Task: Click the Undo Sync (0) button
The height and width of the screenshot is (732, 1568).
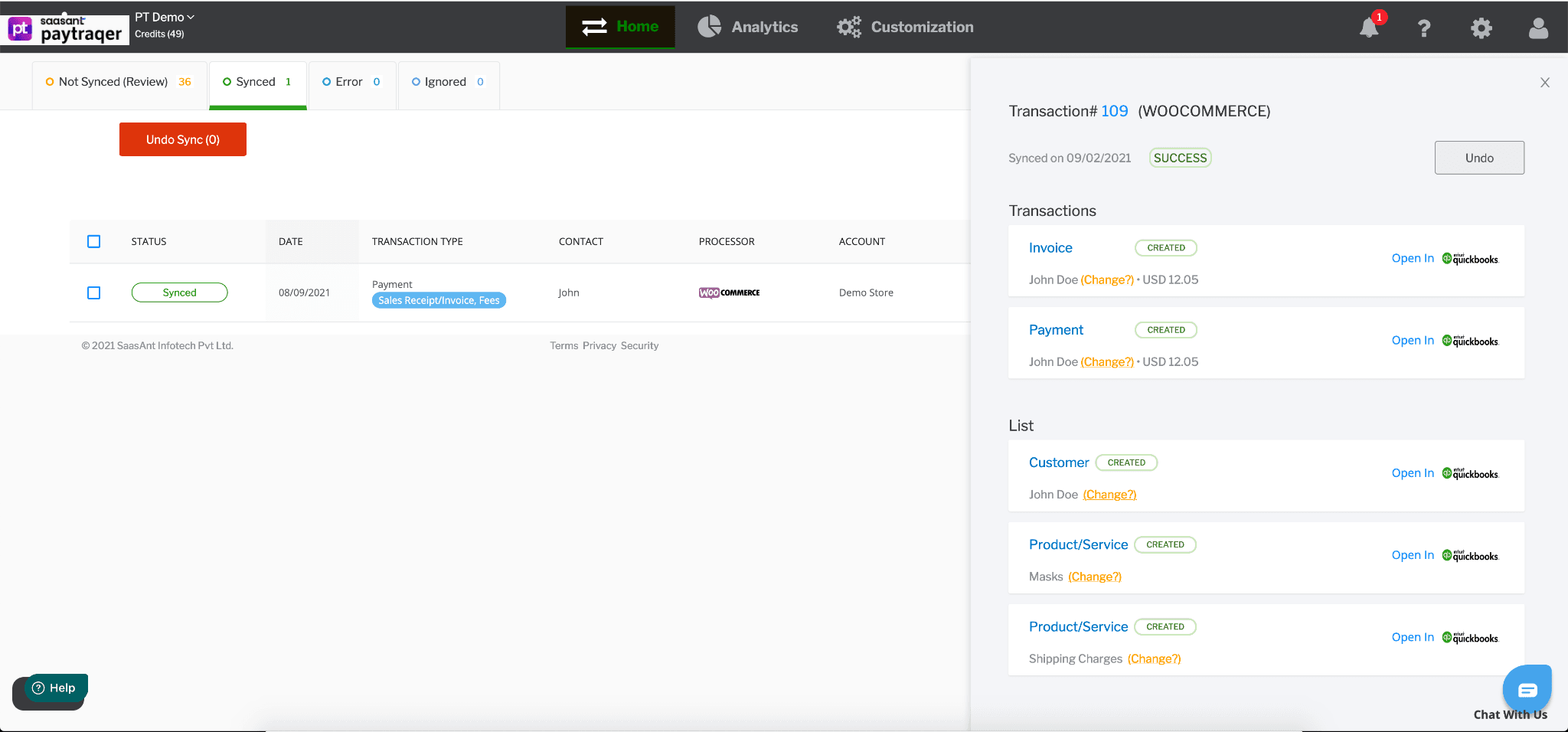Action: pos(183,139)
